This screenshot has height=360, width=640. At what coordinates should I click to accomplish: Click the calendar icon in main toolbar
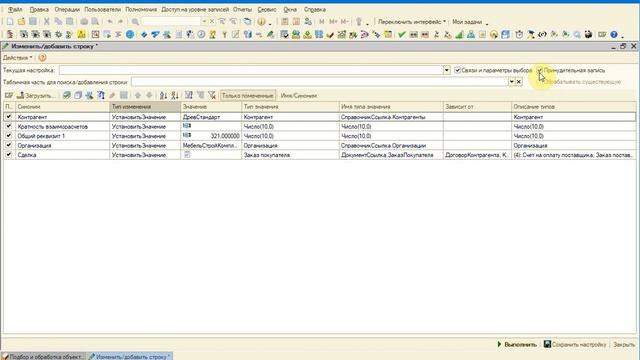(296, 22)
